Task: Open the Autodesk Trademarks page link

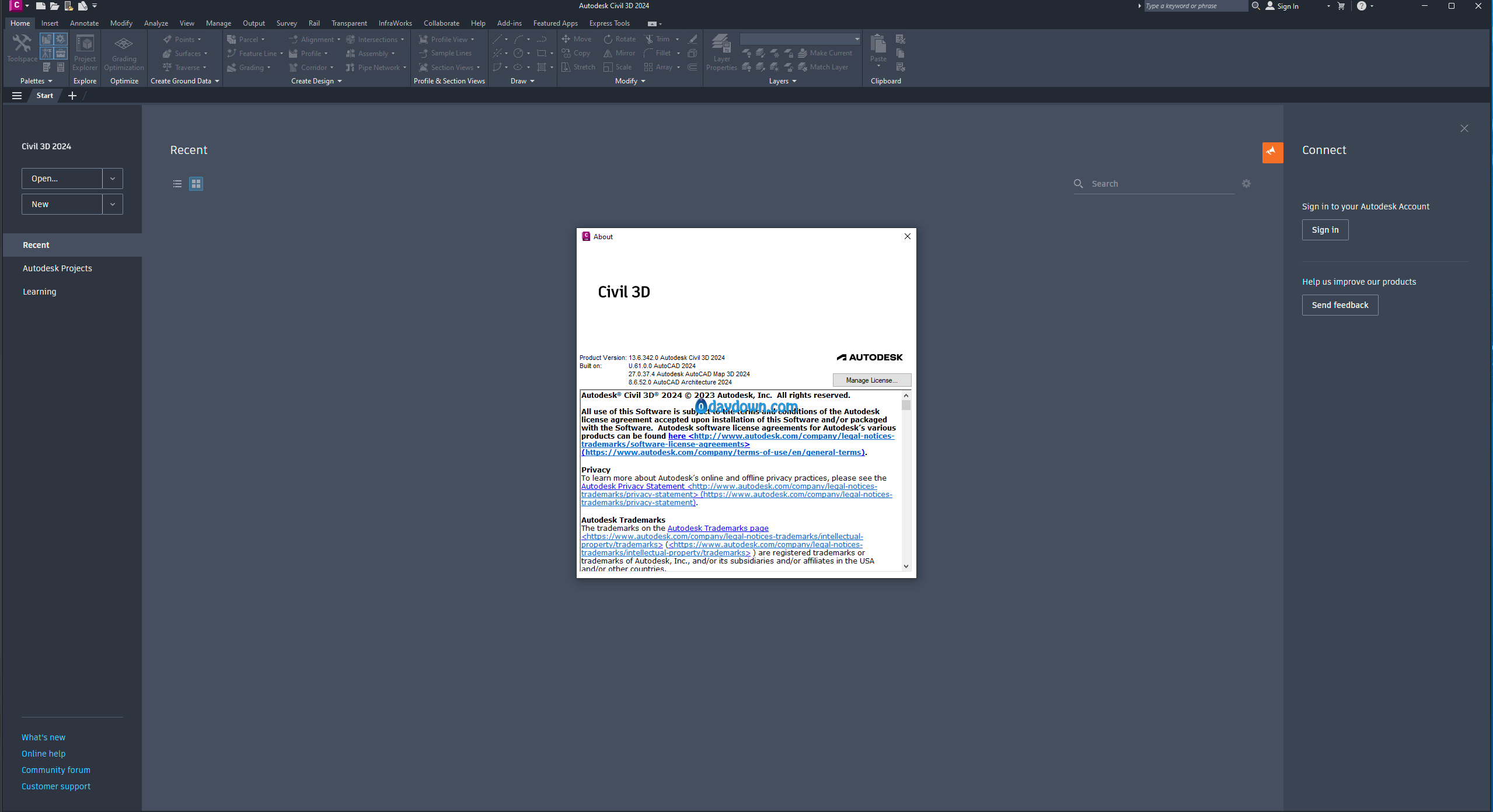Action: coord(718,528)
